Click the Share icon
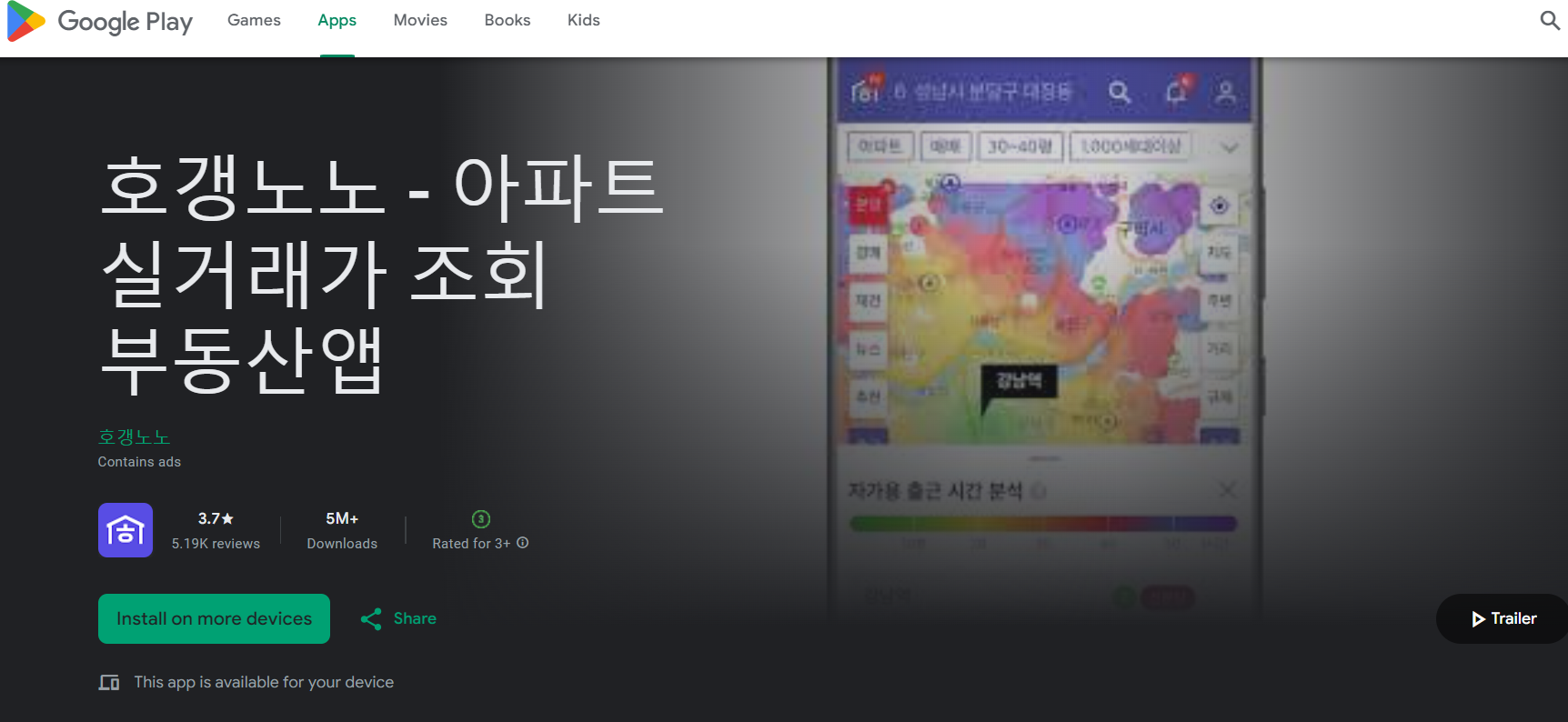The height and width of the screenshot is (722, 1568). pyautogui.click(x=371, y=619)
